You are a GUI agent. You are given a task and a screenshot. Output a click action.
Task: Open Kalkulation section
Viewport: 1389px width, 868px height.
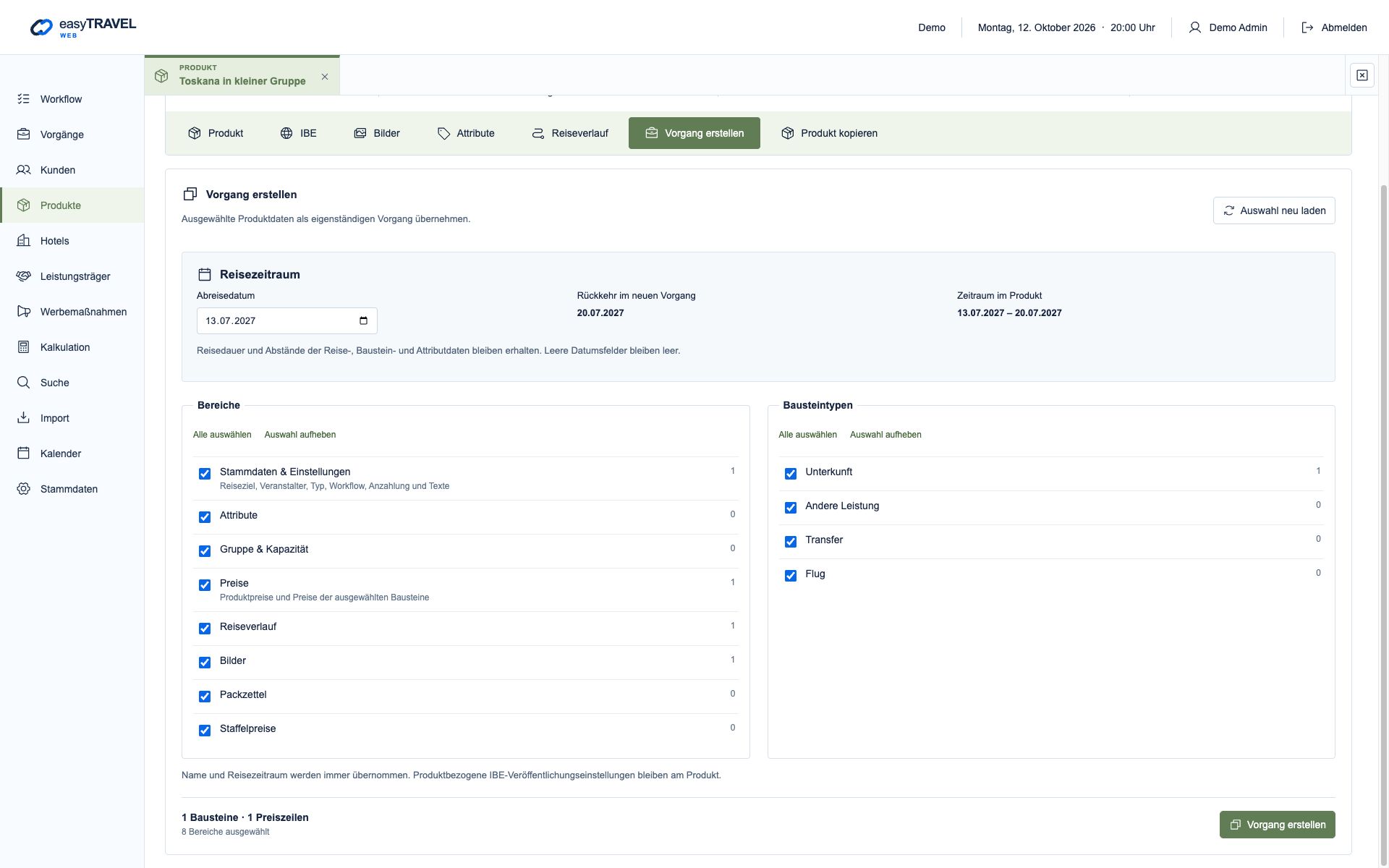point(72,347)
